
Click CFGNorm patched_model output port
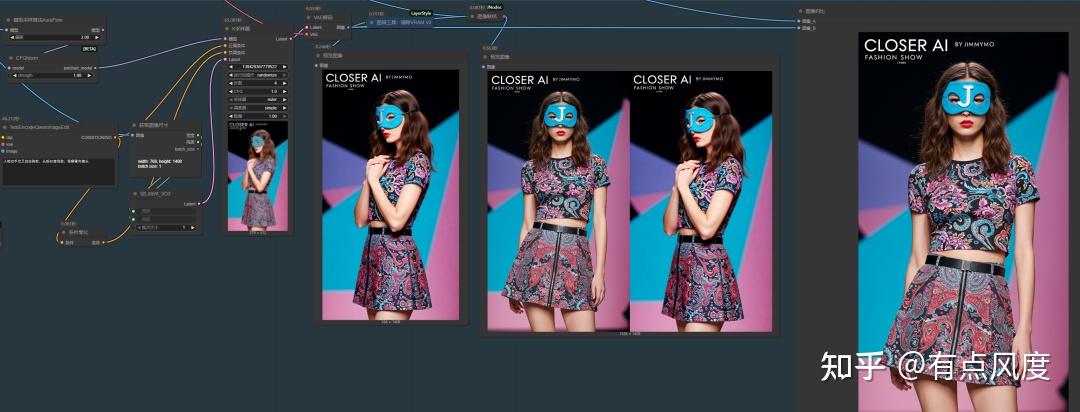(x=96, y=68)
